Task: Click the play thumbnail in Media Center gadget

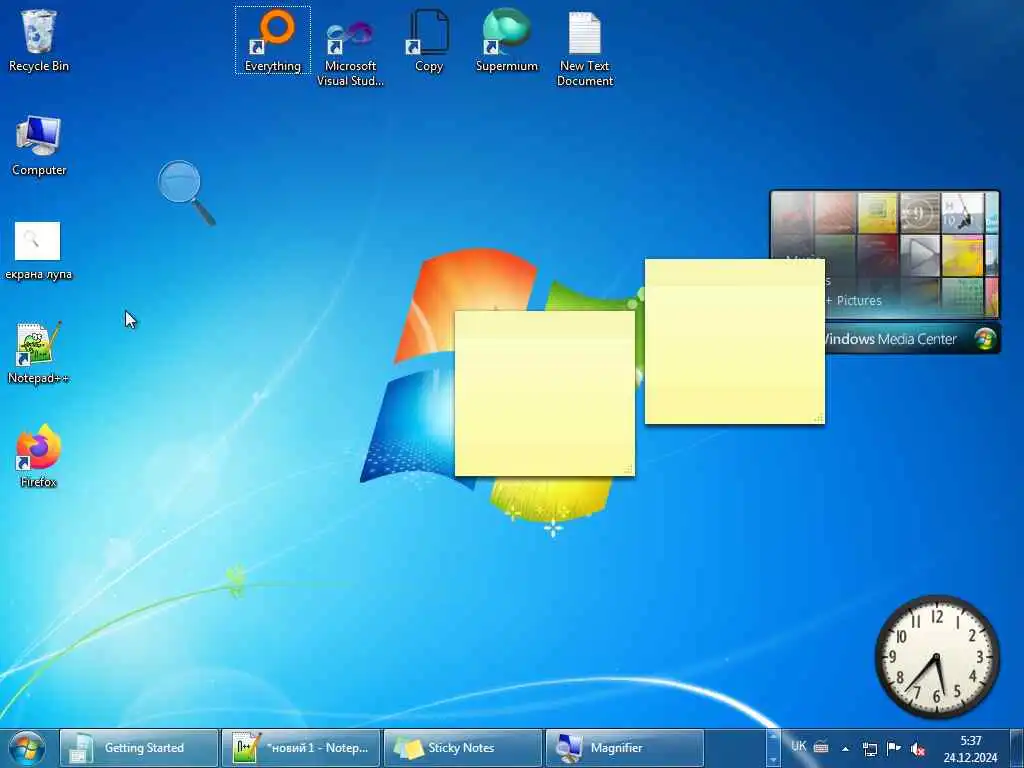Action: click(920, 255)
